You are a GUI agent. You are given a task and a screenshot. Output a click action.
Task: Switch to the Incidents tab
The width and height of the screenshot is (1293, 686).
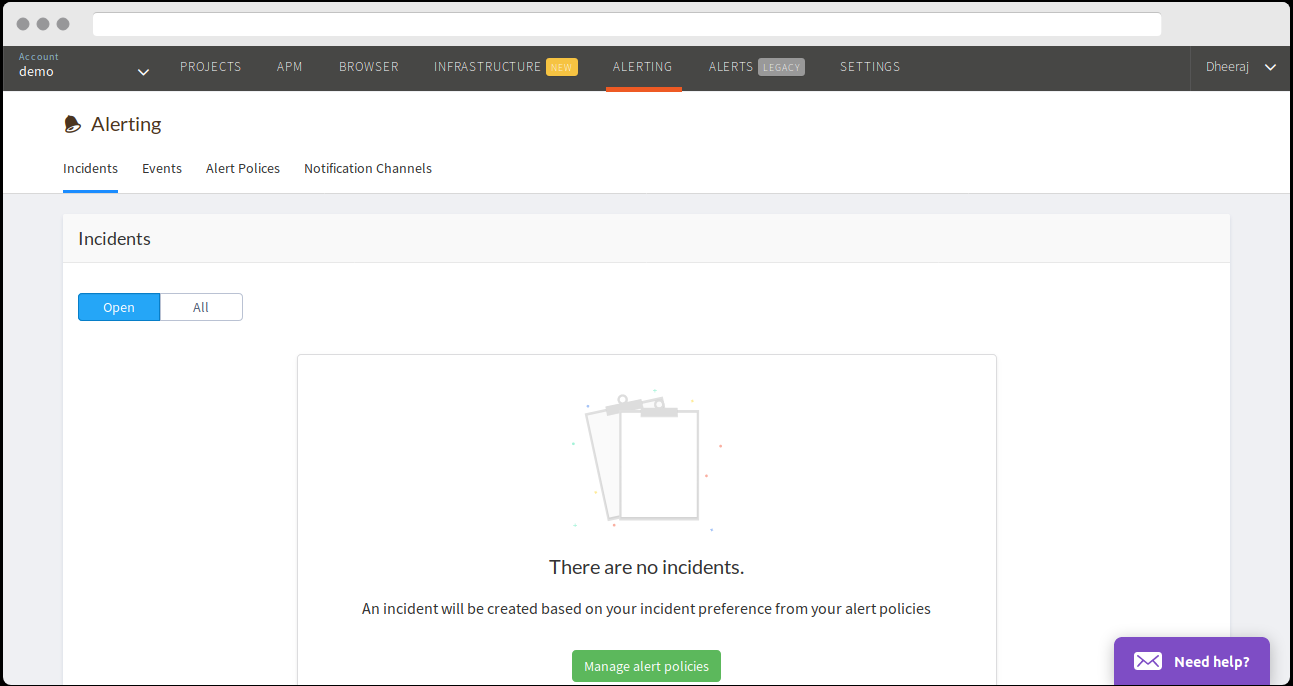(90, 168)
